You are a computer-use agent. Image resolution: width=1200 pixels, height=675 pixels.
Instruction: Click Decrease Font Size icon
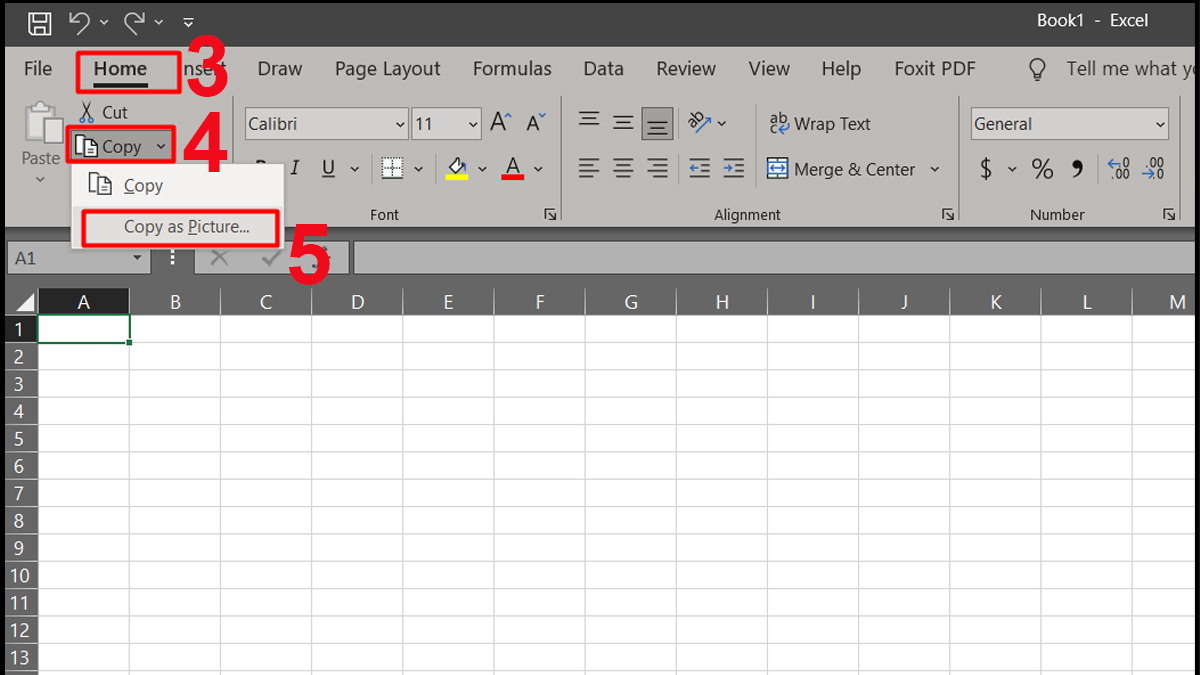click(x=536, y=124)
